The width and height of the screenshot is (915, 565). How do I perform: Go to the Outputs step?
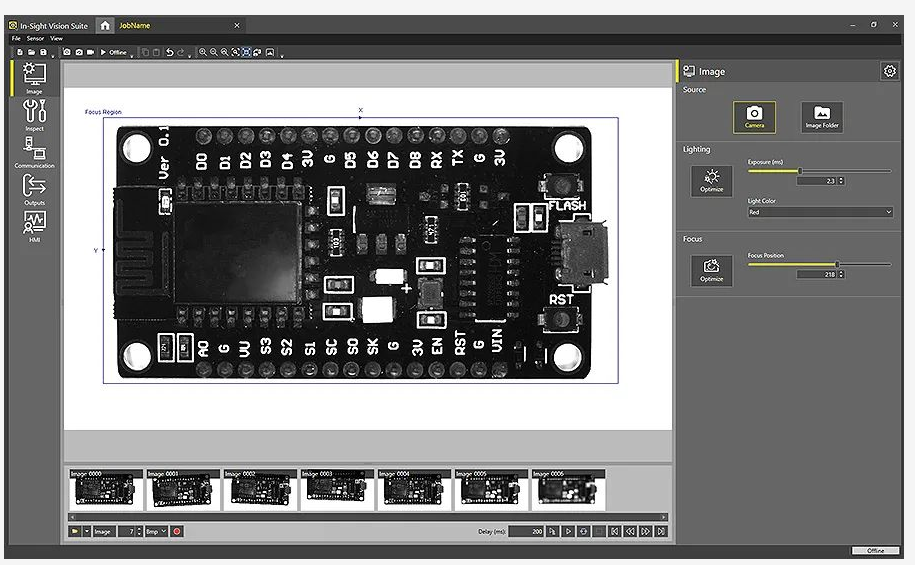[x=34, y=189]
